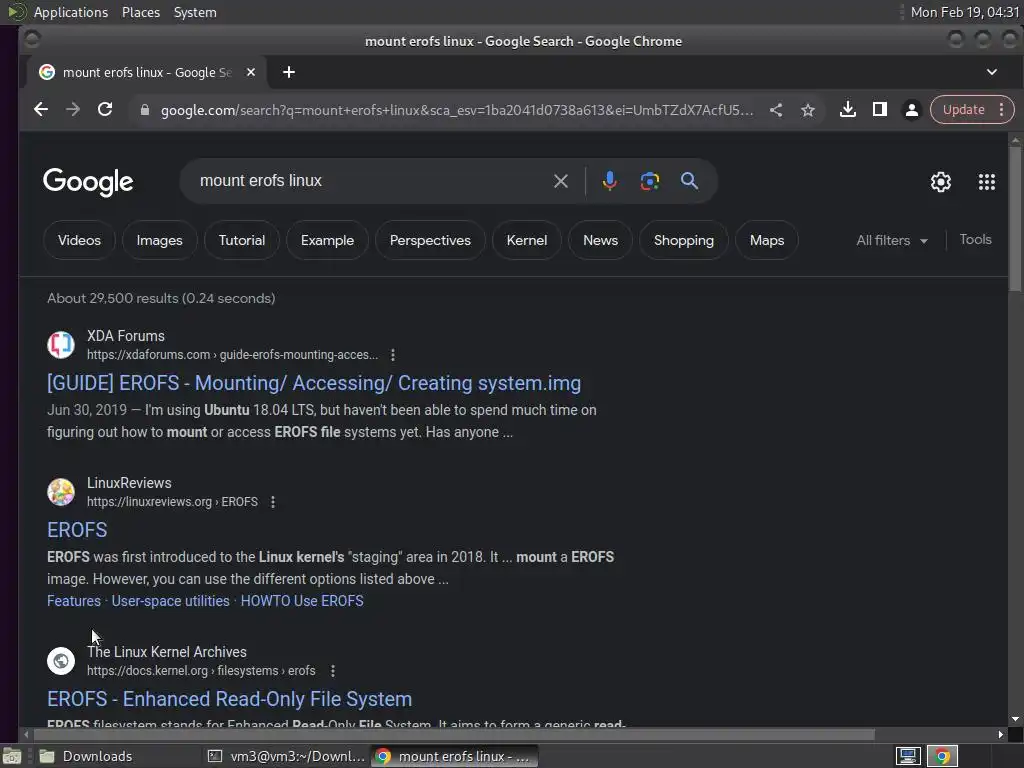Click LinuxReviews site favicon
Viewport: 1024px width, 768px height.
point(61,492)
